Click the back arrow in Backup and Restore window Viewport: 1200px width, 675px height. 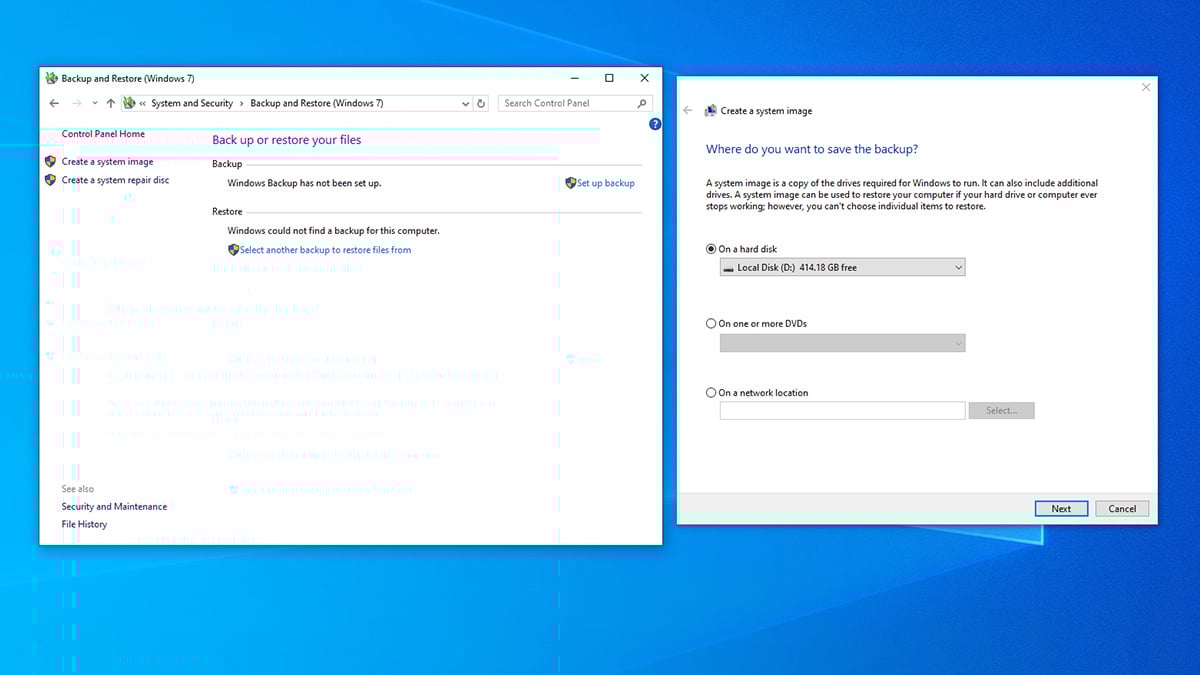point(54,103)
